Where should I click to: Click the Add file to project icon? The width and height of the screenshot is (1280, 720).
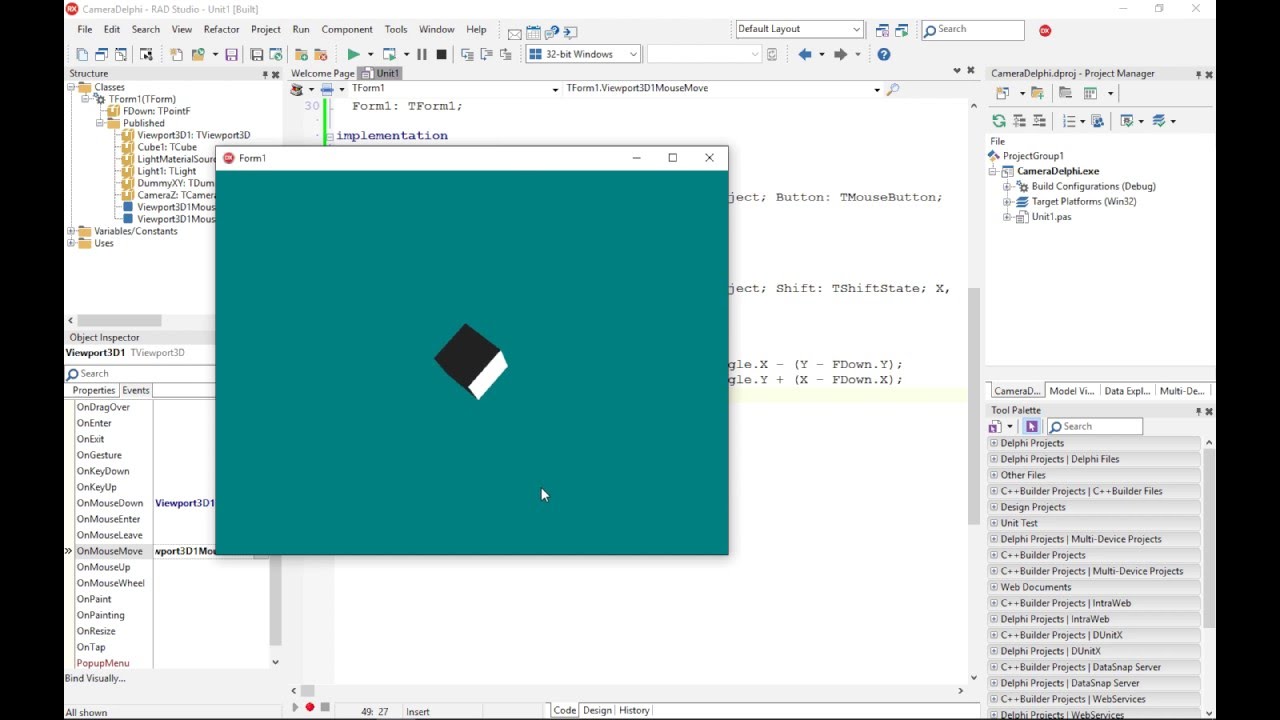pos(301,54)
